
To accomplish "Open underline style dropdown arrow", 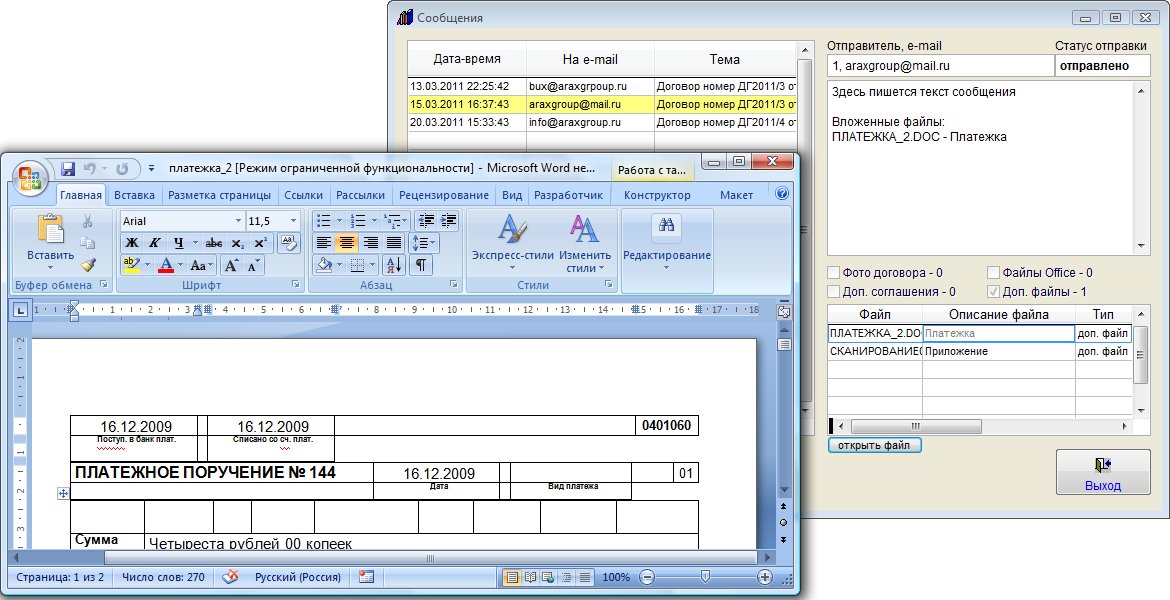I will tap(195, 243).
